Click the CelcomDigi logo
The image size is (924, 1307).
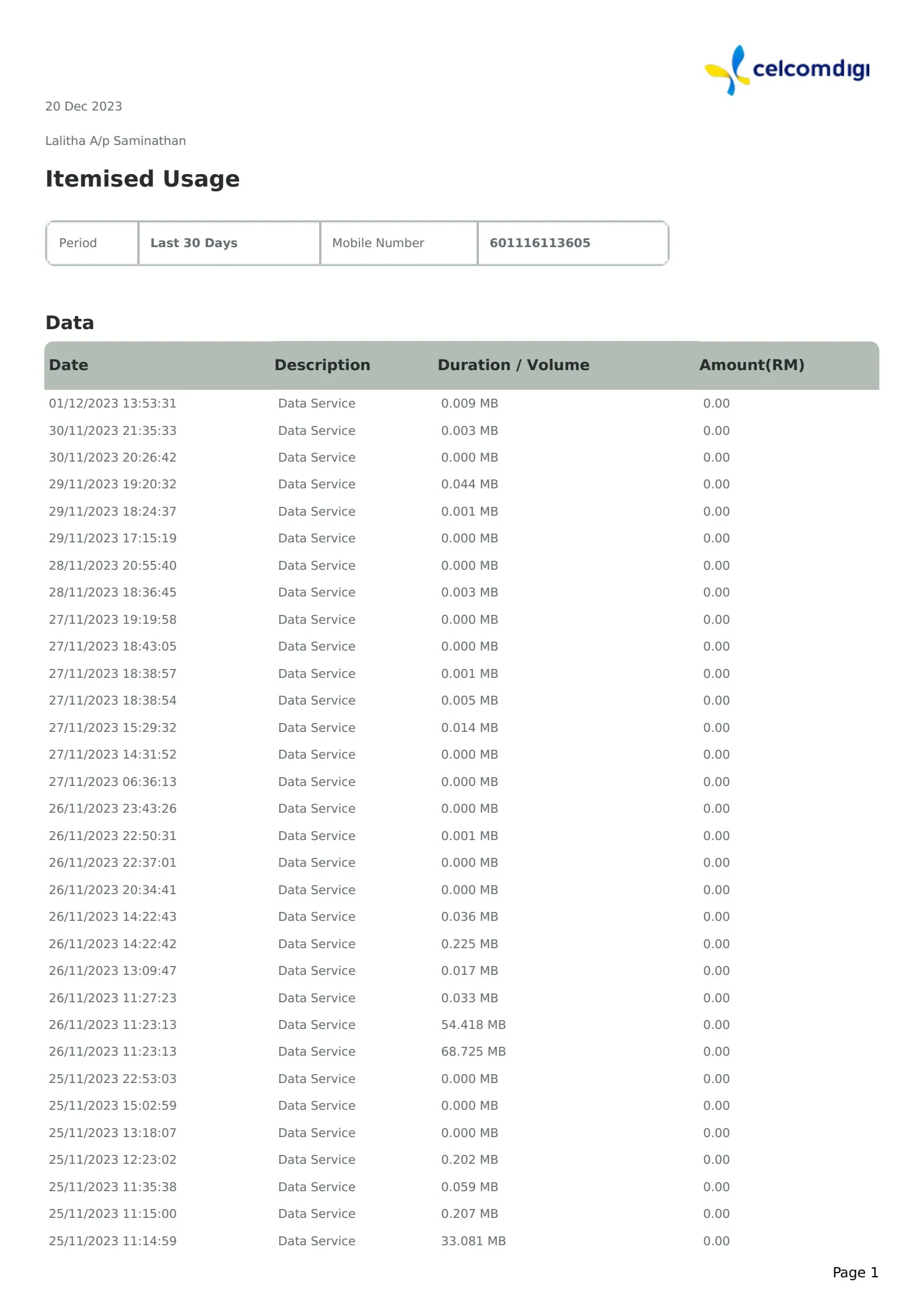coord(786,70)
